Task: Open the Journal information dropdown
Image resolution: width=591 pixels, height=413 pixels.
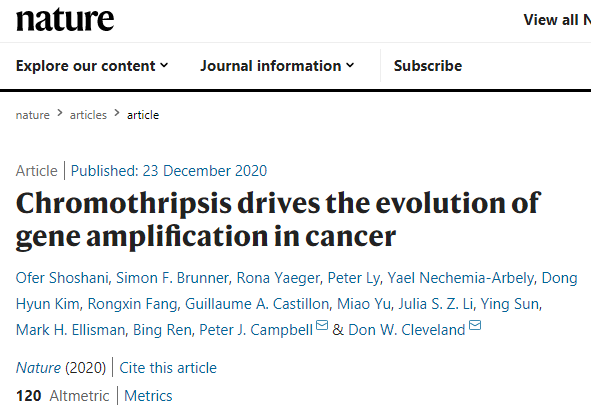Action: tap(277, 66)
